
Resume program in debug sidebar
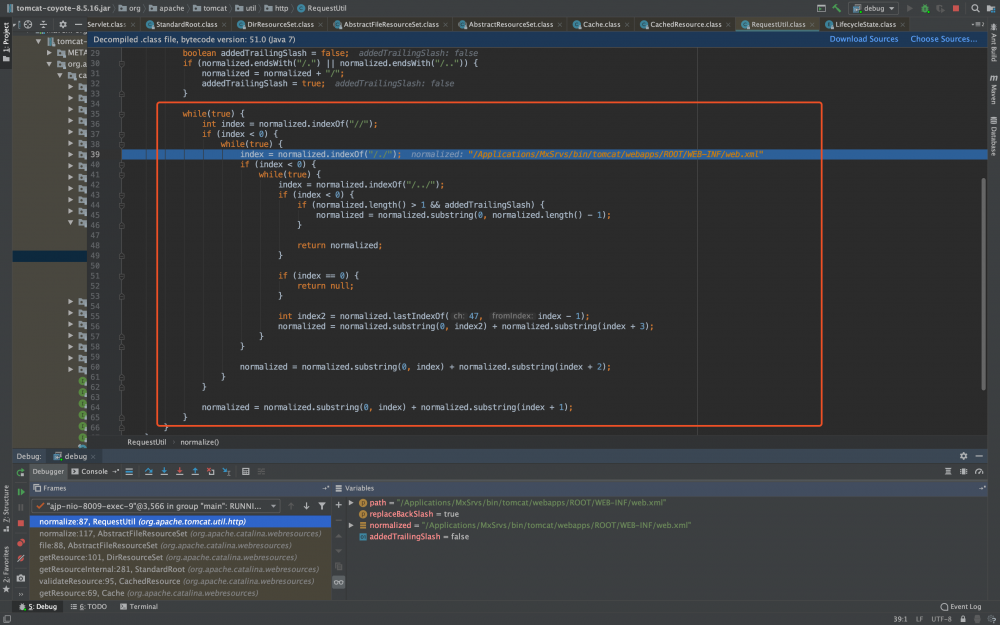pyautogui.click(x=21, y=492)
